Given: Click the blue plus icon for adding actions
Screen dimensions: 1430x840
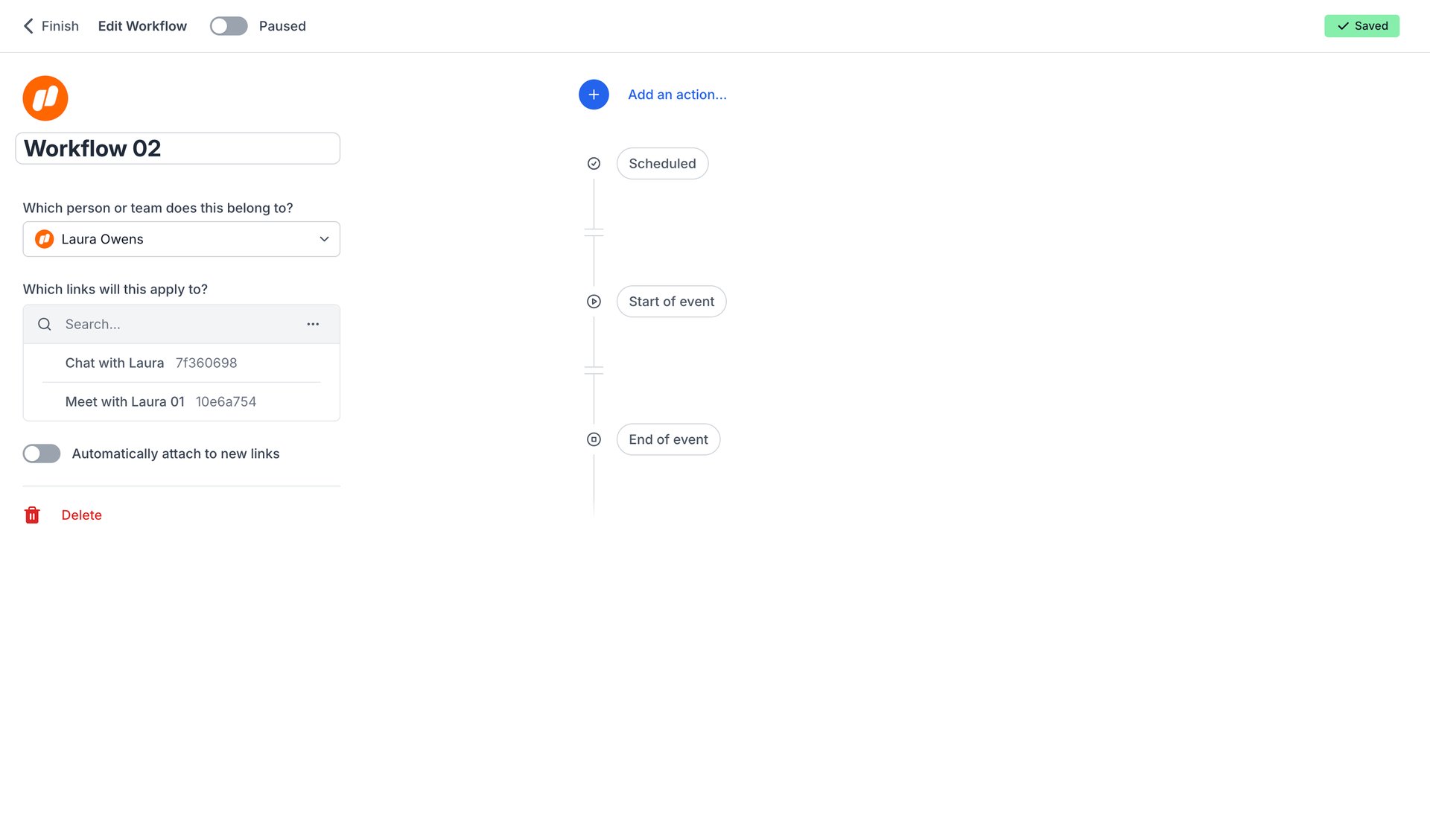Looking at the screenshot, I should tap(593, 95).
